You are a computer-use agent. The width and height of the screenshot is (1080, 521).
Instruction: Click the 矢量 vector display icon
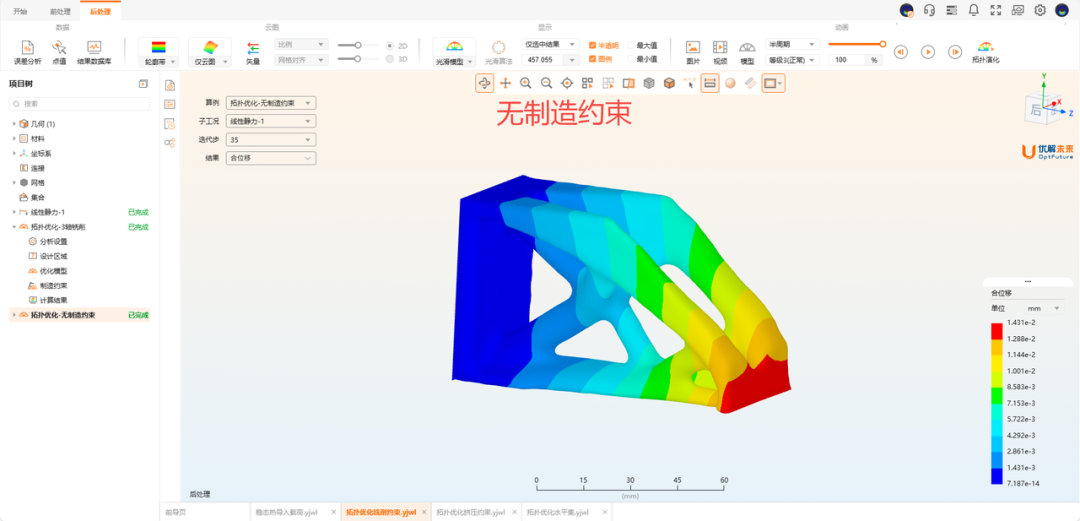(253, 51)
